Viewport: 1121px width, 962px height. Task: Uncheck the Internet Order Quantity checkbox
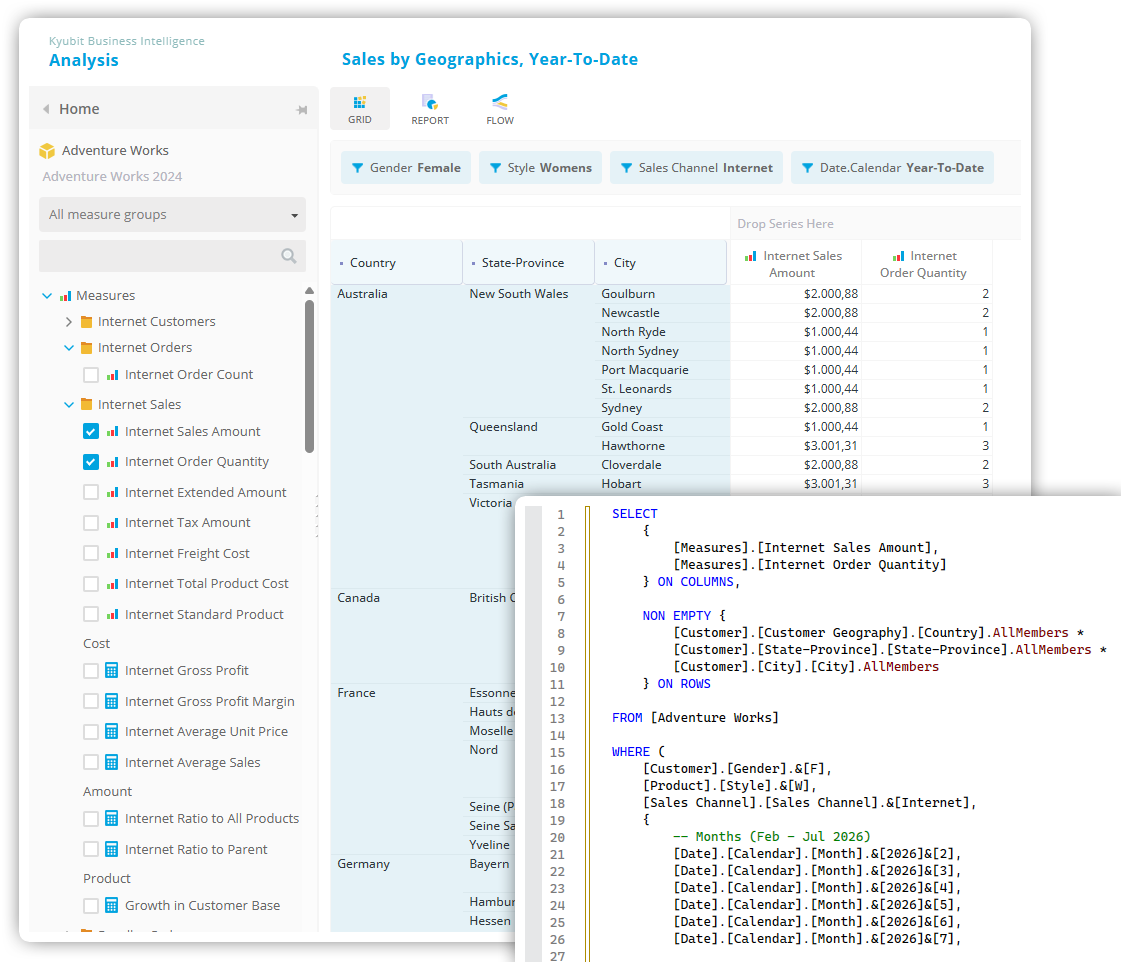(x=91, y=462)
